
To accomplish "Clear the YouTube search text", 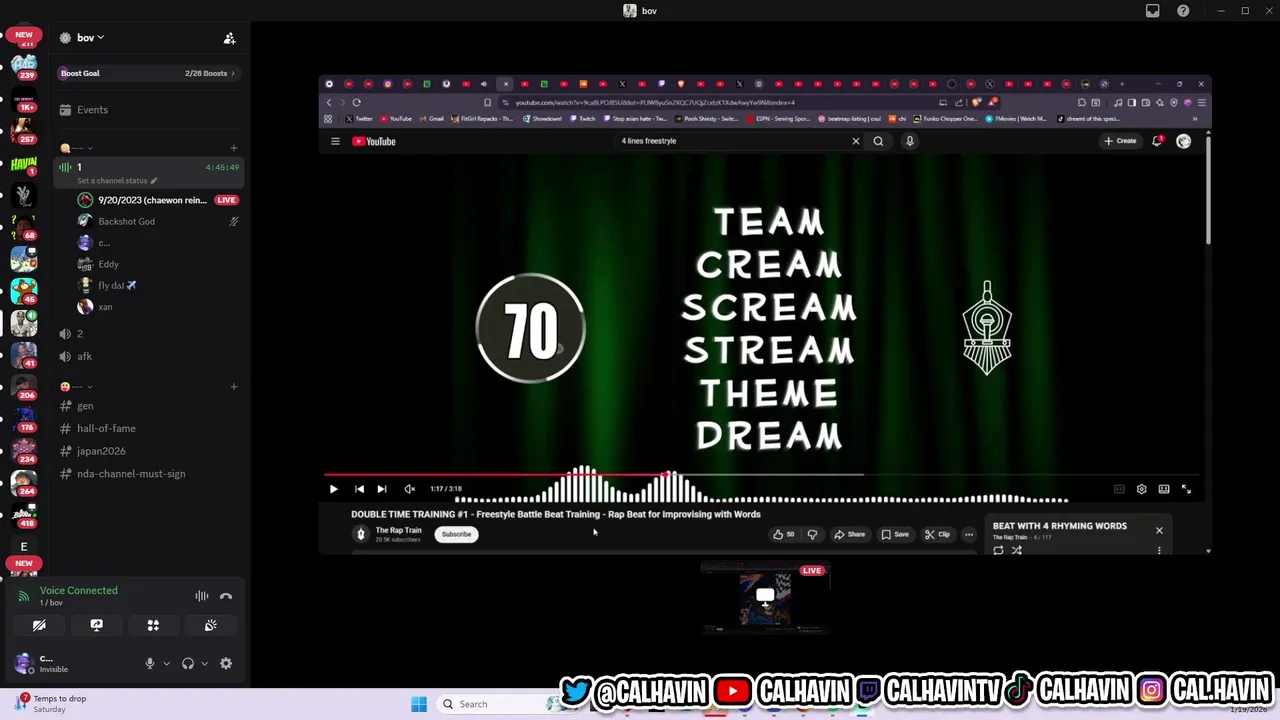I will pyautogui.click(x=856, y=141).
